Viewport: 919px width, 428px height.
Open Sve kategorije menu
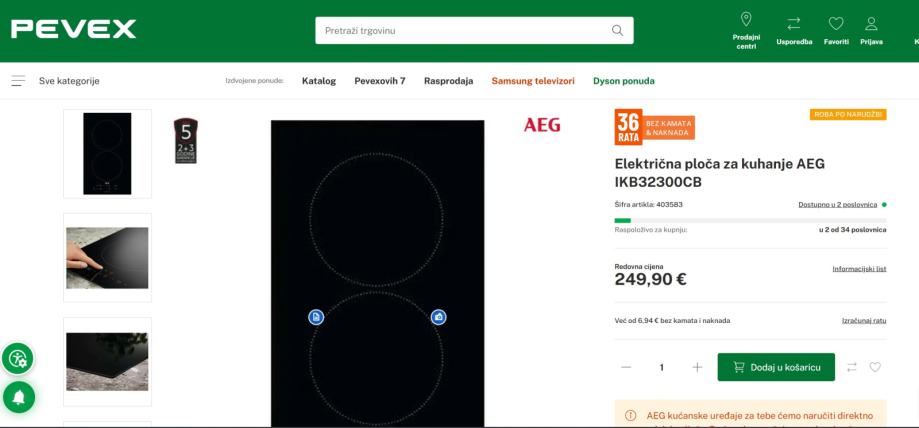click(x=69, y=81)
